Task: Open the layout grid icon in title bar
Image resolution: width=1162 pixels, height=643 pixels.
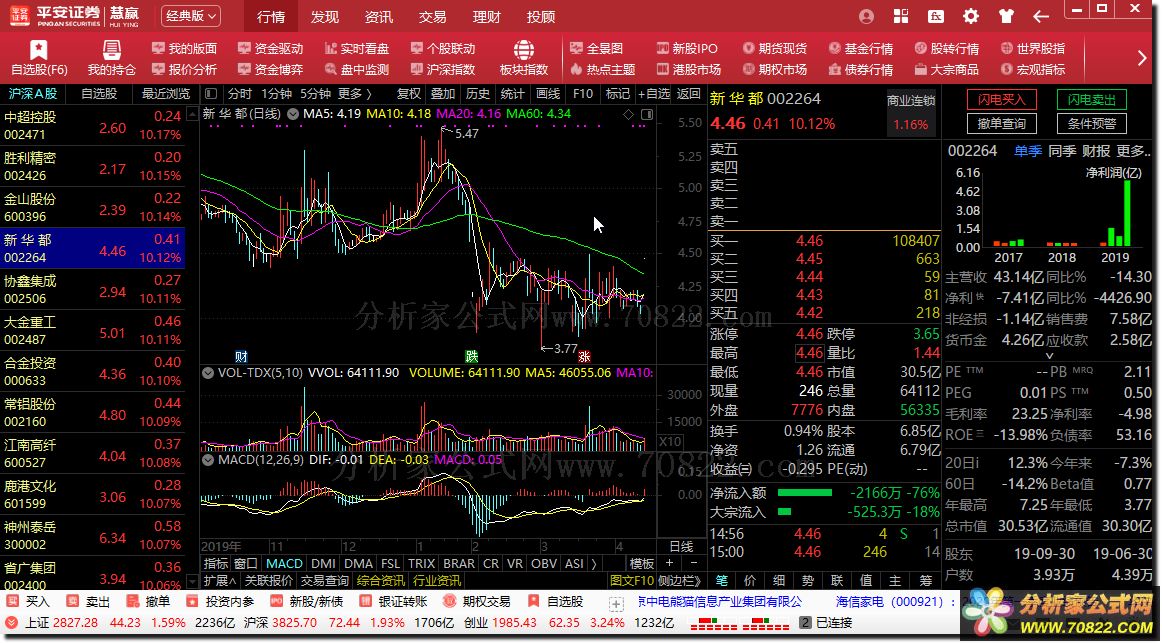Action: (901, 16)
